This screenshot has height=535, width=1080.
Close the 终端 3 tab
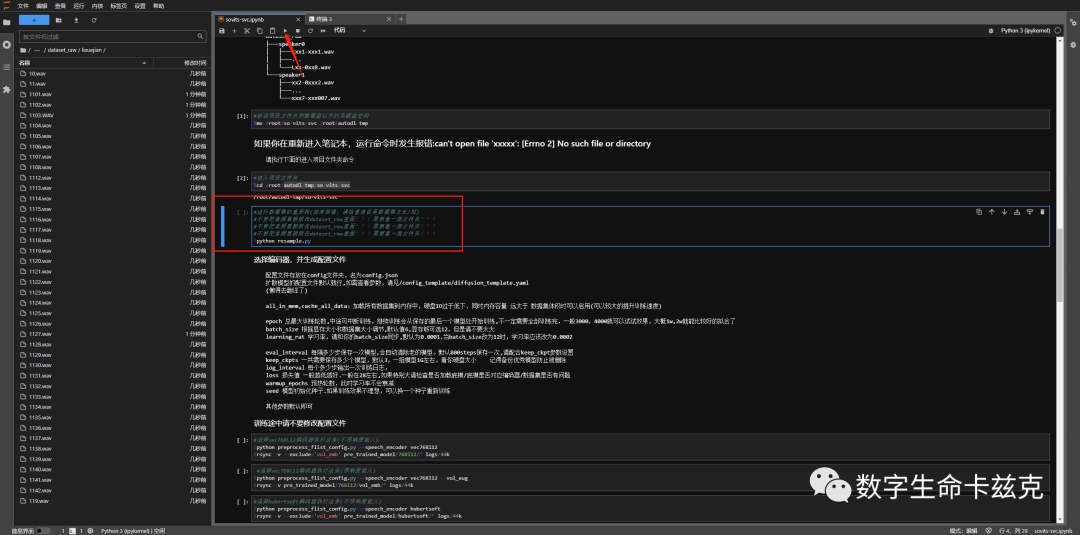(x=390, y=19)
